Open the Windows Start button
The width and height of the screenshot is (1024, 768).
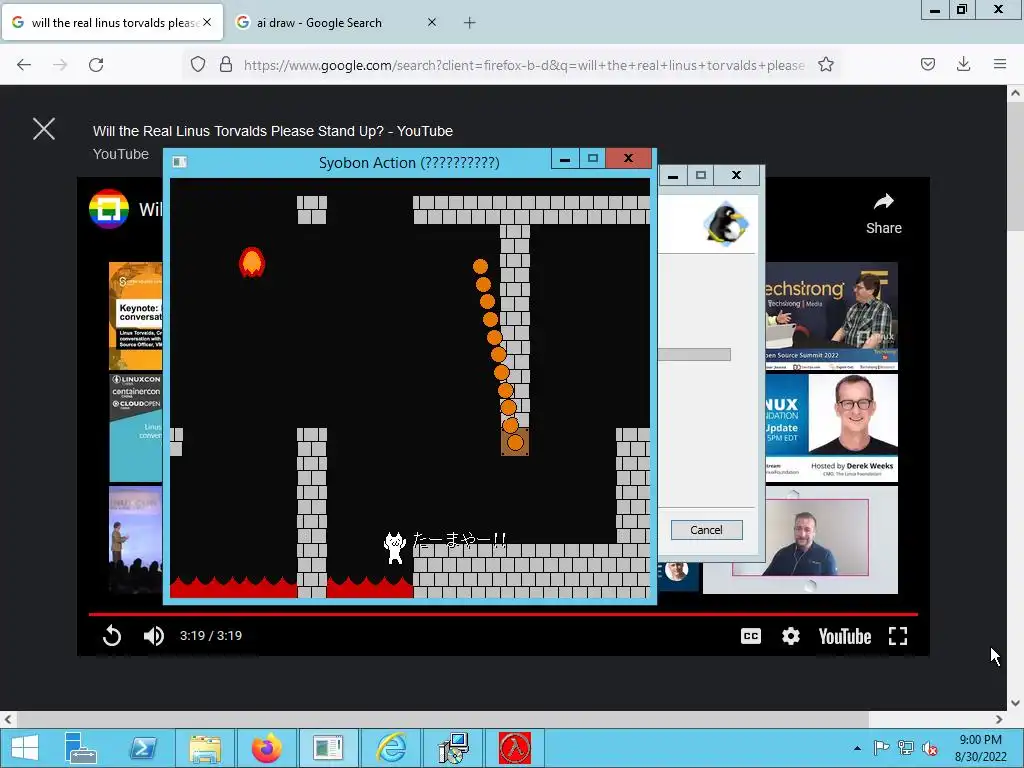tap(25, 748)
